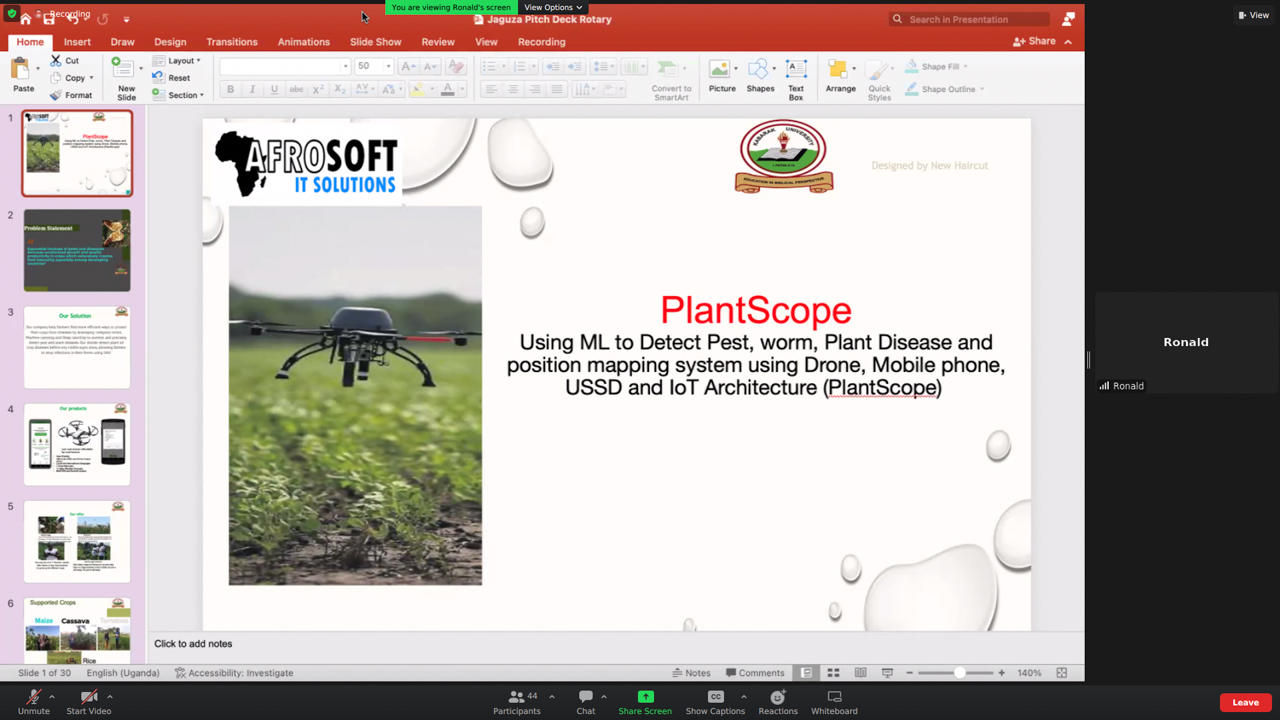1280x720 pixels.
Task: Toggle Bold formatting
Action: [x=230, y=89]
